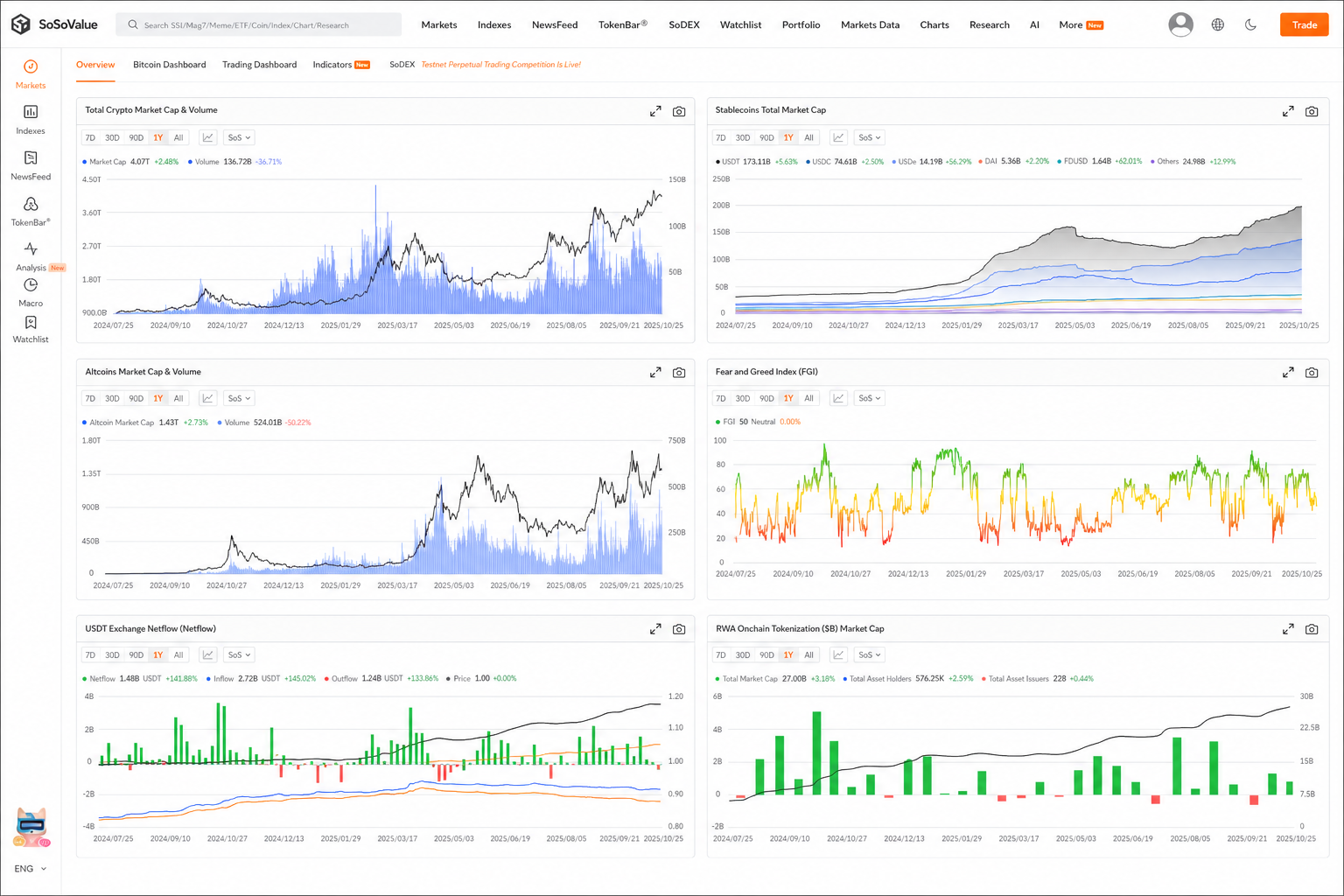Screen dimensions: 1344x896
Task: Open TokenBar in the left sidebar
Action: 31,212
